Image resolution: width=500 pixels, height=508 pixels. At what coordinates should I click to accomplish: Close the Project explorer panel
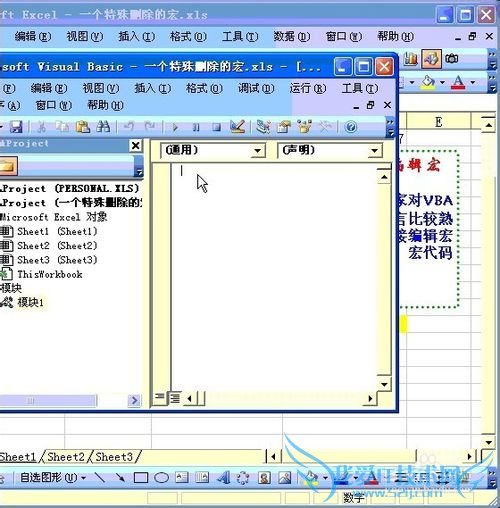[136, 145]
